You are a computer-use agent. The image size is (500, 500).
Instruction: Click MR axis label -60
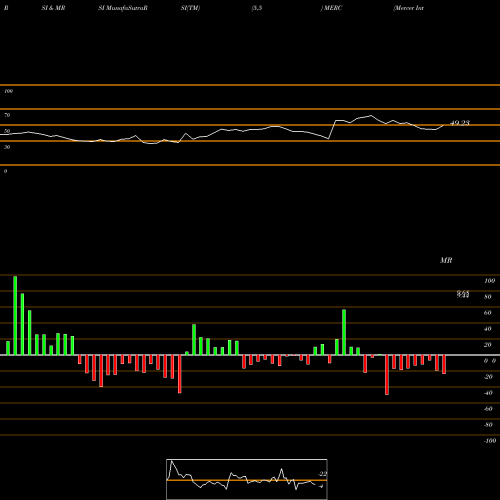pyautogui.click(x=488, y=409)
